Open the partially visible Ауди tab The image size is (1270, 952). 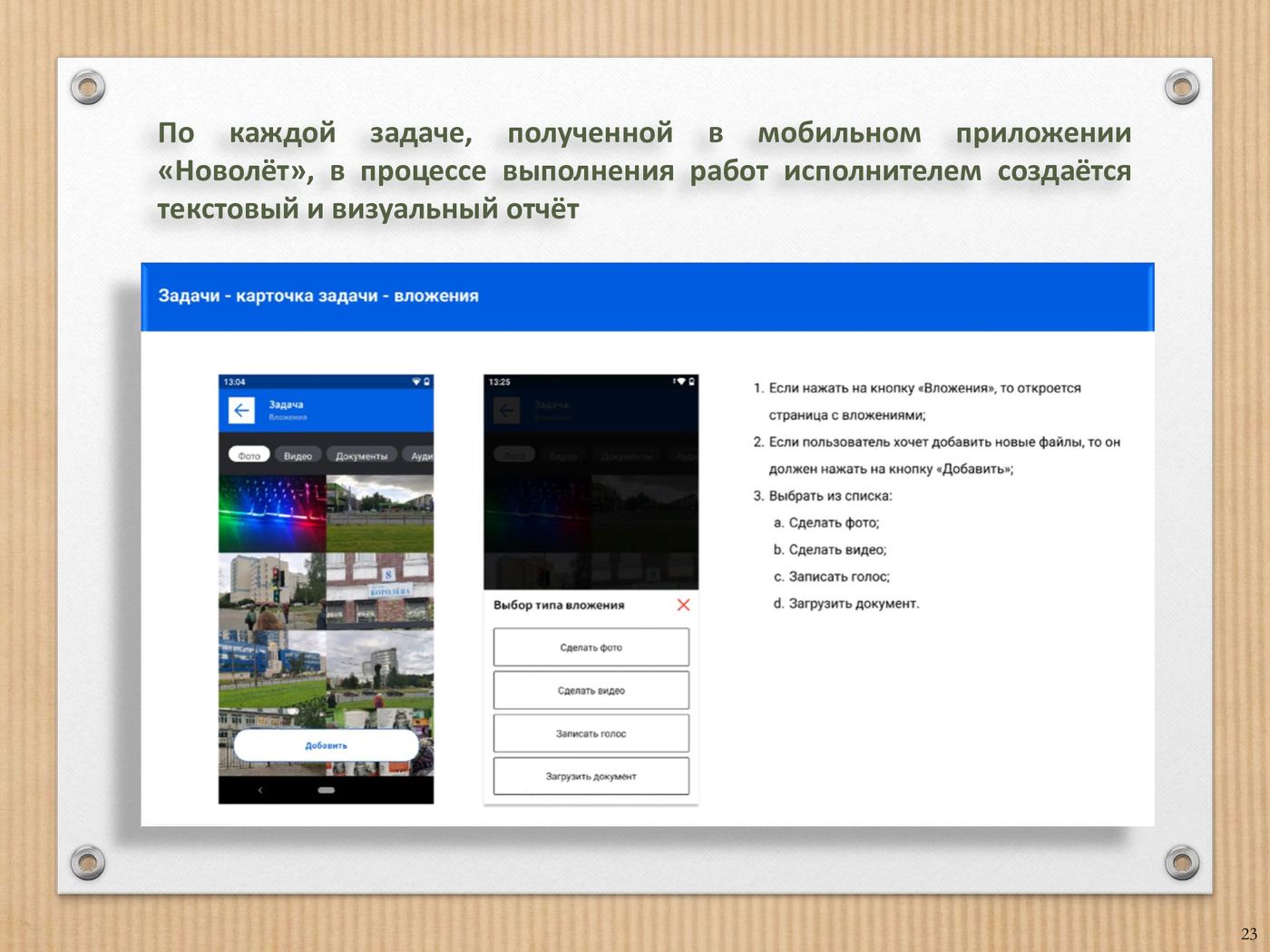pos(420,455)
